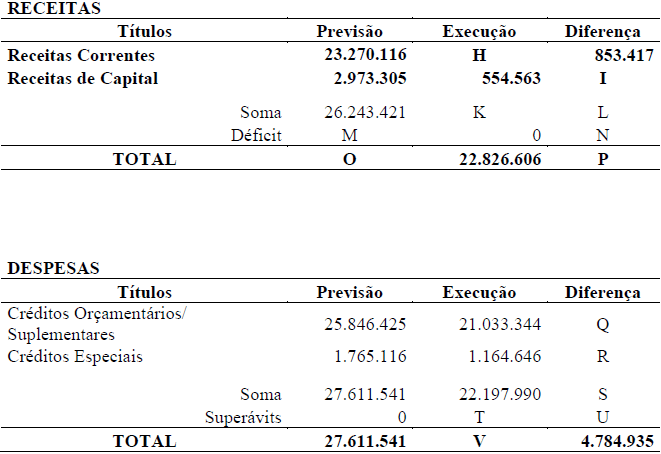The image size is (661, 454).
Task: Select the Receitas de Capital row label
Action: pos(83,78)
